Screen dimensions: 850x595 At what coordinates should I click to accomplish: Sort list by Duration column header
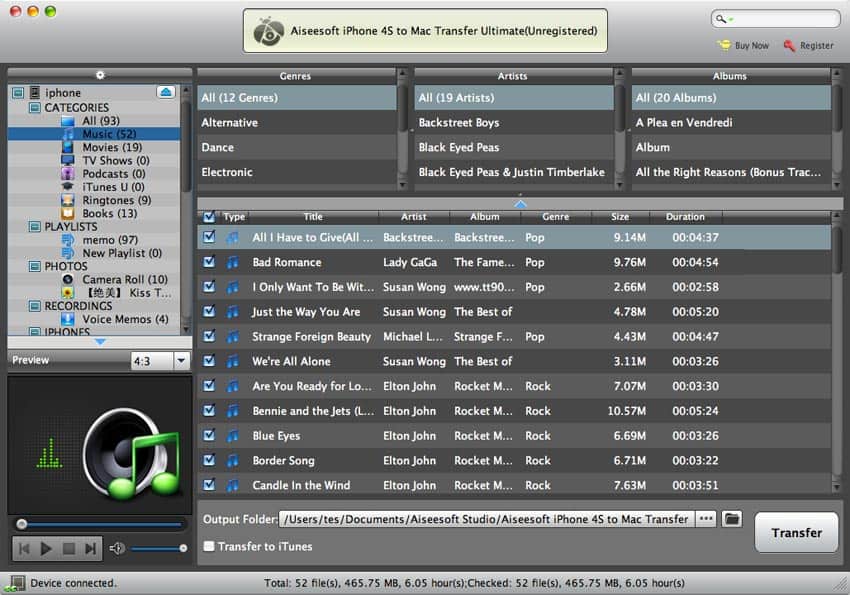(685, 217)
